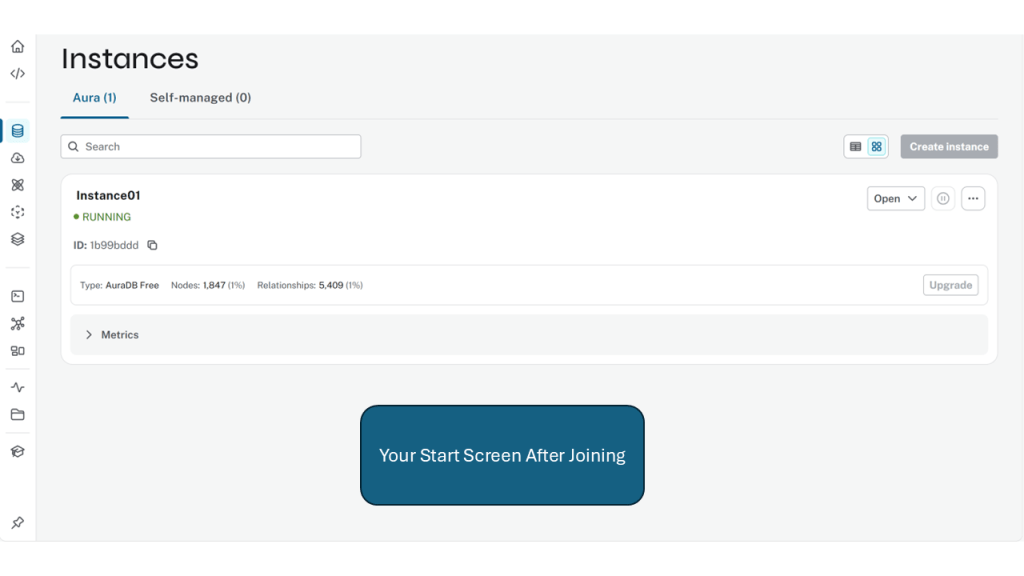The height and width of the screenshot is (576, 1024).
Task: Click the Home icon in the sidebar
Action: [17, 47]
